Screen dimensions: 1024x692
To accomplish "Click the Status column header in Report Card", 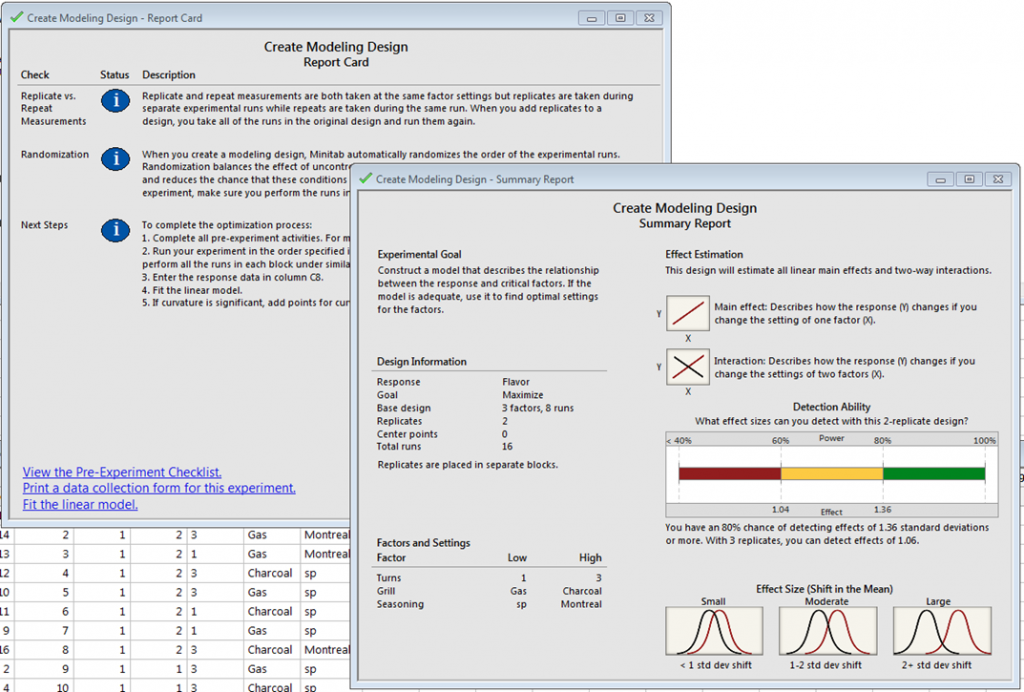I will 114,74.
